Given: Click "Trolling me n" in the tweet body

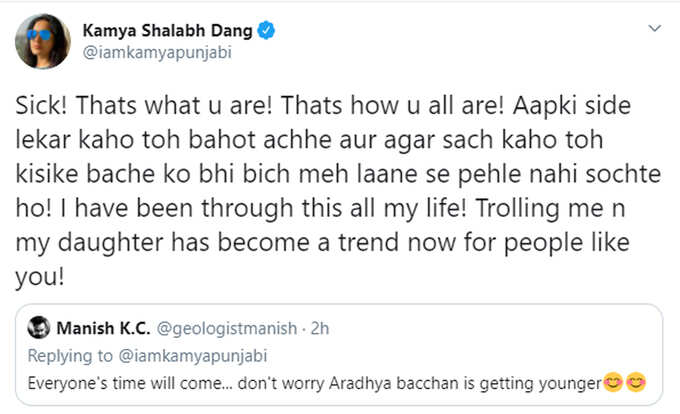Looking at the screenshot, I should coord(550,208).
